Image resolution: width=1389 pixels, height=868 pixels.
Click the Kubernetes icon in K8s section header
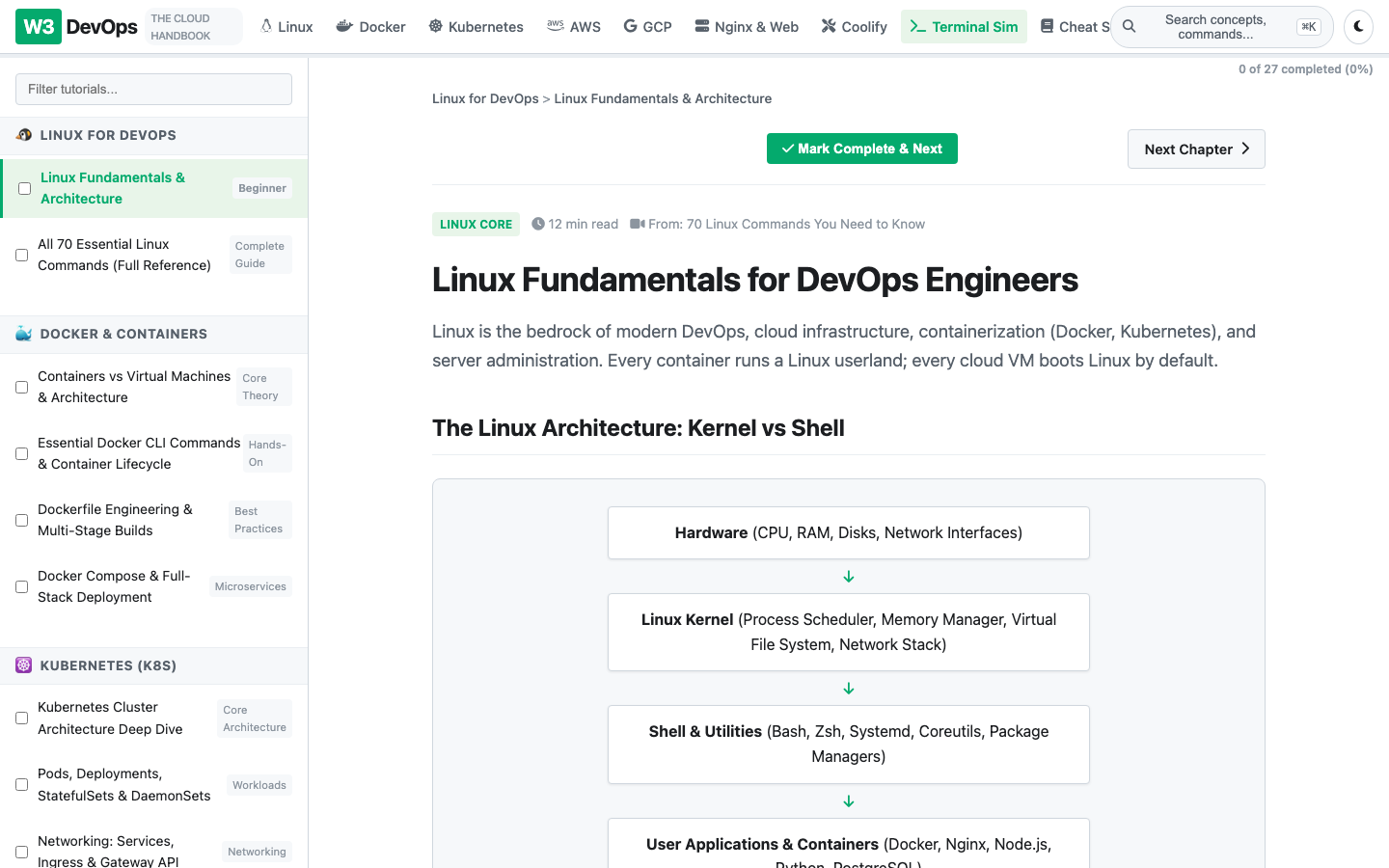(24, 665)
